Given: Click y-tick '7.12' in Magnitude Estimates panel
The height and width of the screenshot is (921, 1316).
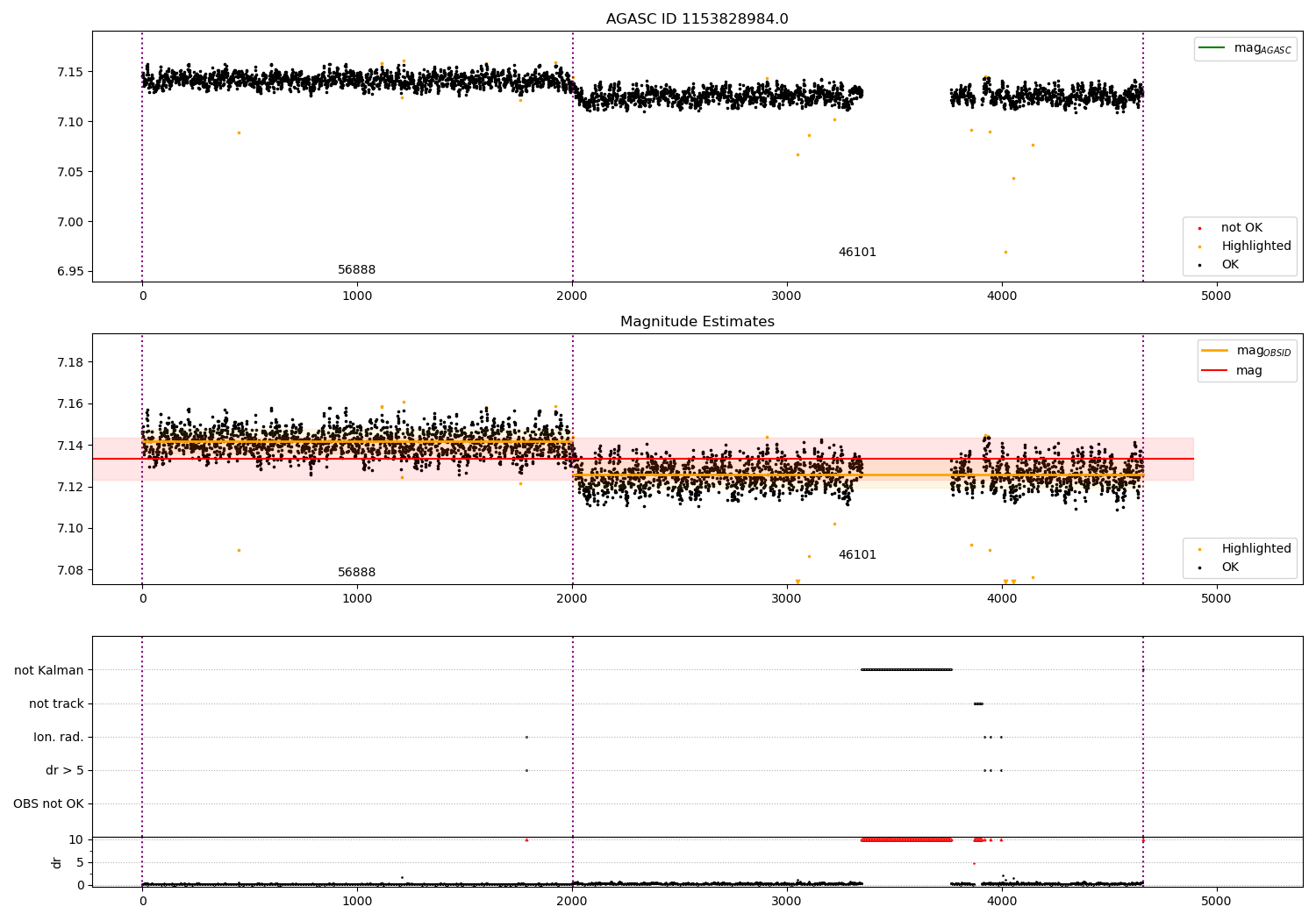Looking at the screenshot, I should click(x=70, y=487).
